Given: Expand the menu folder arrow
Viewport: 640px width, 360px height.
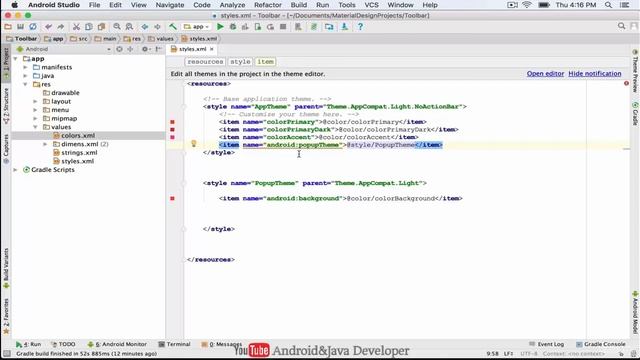Looking at the screenshot, I should click(x=36, y=110).
